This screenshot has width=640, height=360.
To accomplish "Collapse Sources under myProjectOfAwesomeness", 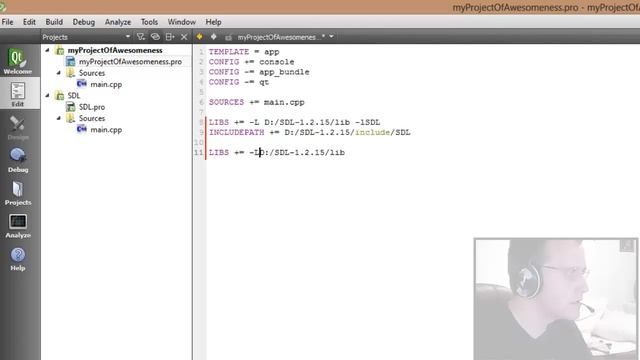I will click(x=59, y=73).
